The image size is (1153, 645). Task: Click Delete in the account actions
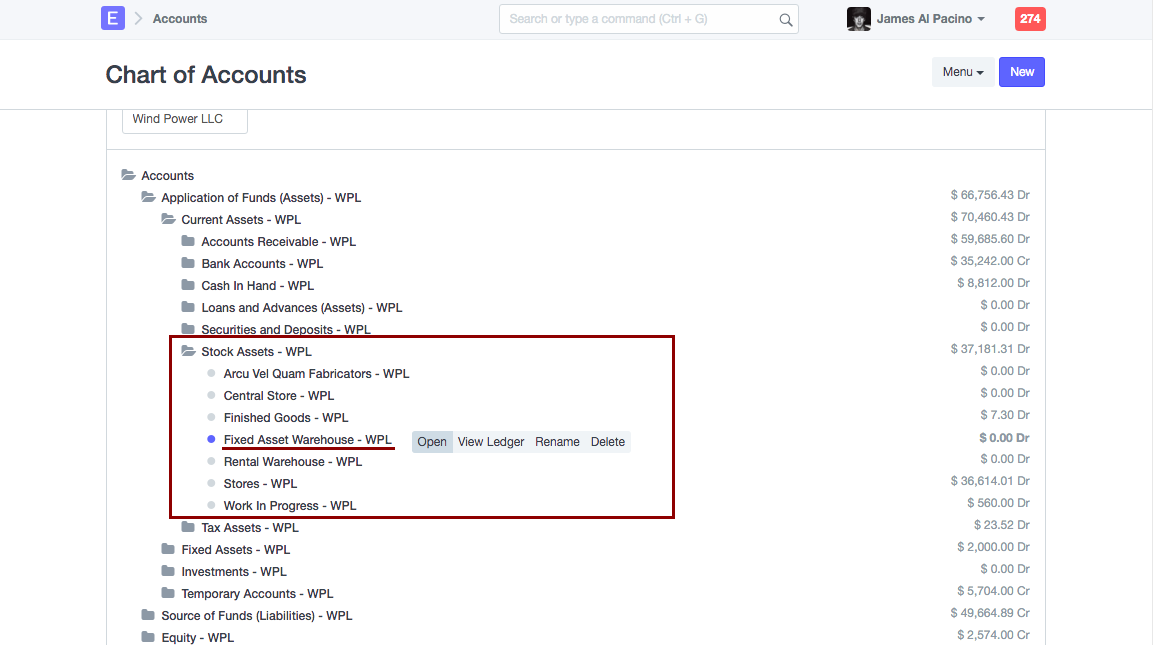pos(607,442)
